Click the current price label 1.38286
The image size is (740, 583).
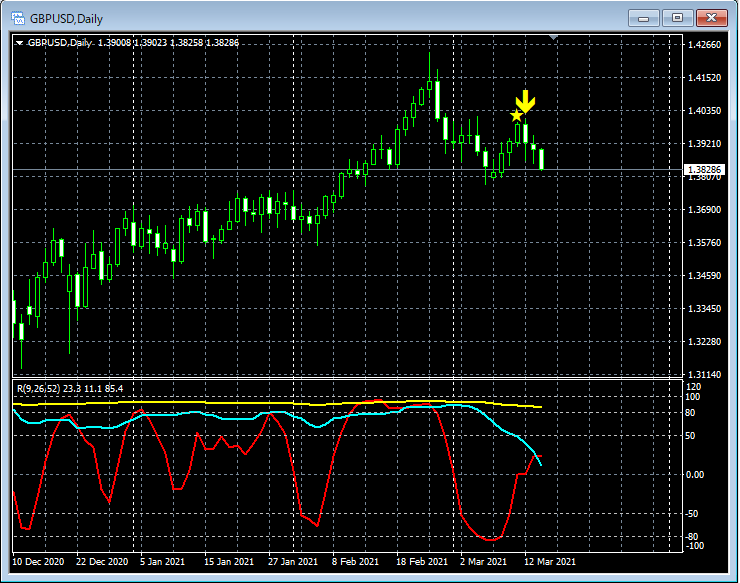point(704,170)
